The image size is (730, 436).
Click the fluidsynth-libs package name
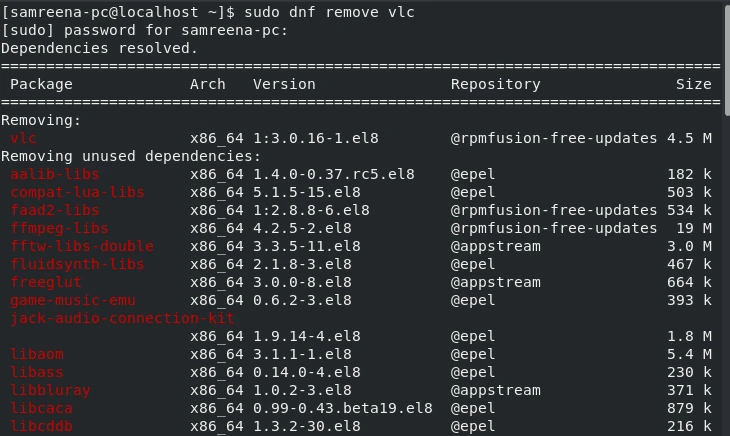click(77, 264)
